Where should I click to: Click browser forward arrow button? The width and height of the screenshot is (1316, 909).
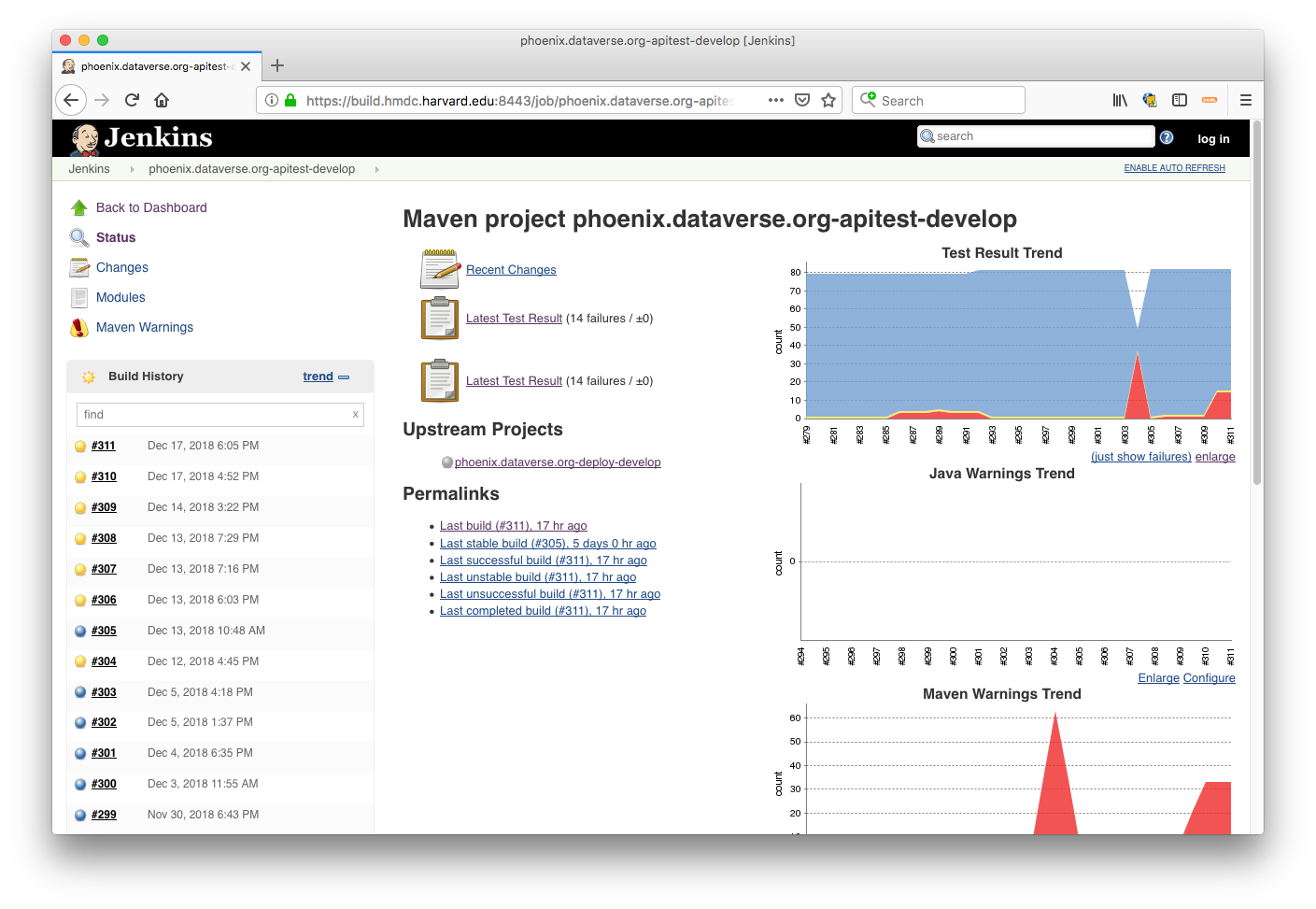click(x=102, y=100)
